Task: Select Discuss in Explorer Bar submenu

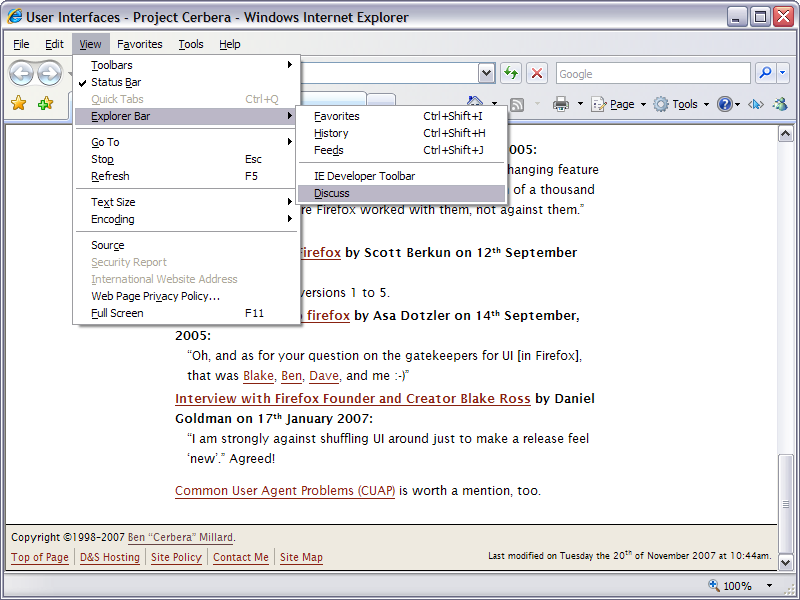Action: point(332,193)
